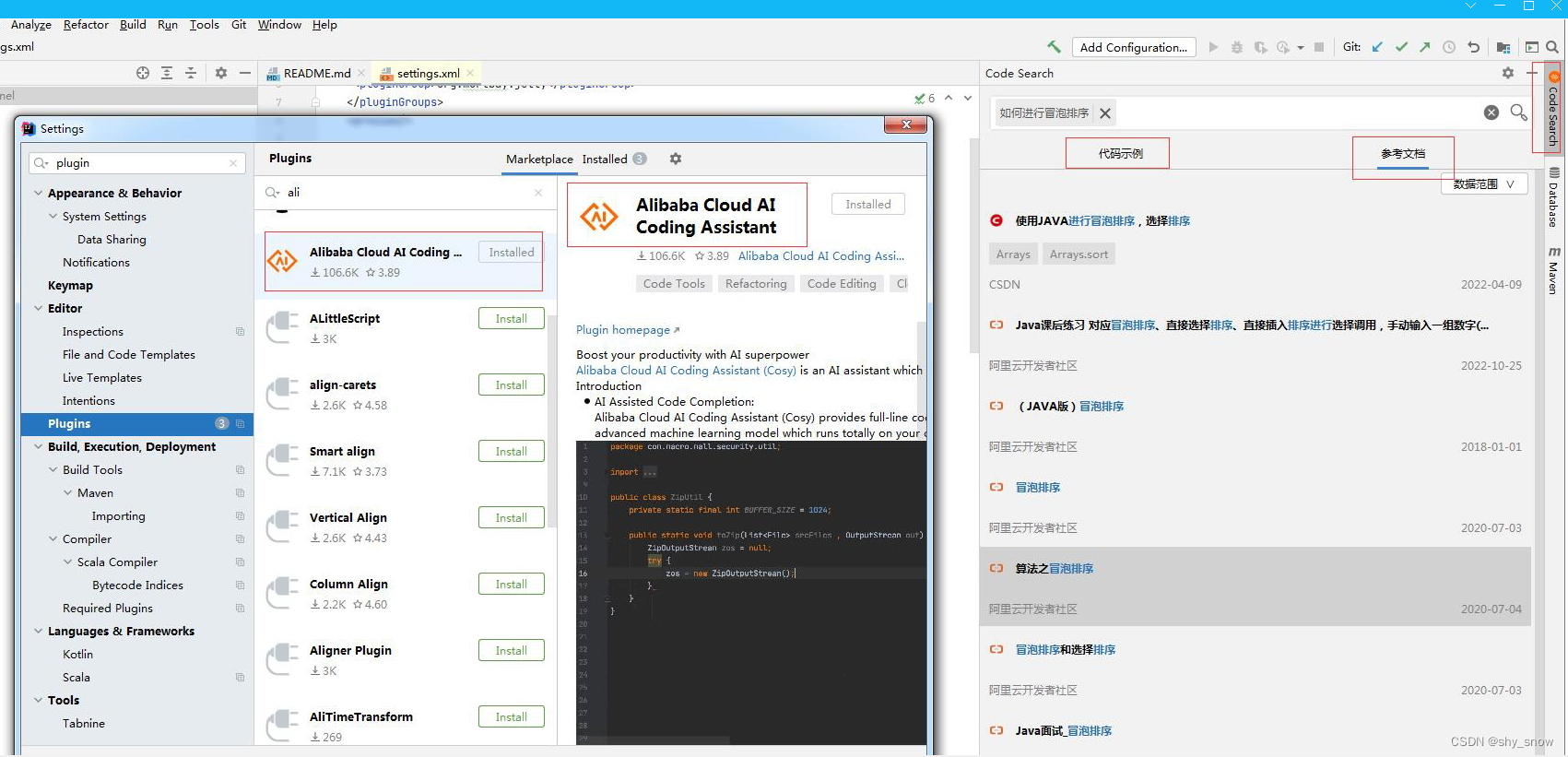This screenshot has height=757, width=1568.
Task: Open Plugin homepage link
Action: tap(627, 330)
